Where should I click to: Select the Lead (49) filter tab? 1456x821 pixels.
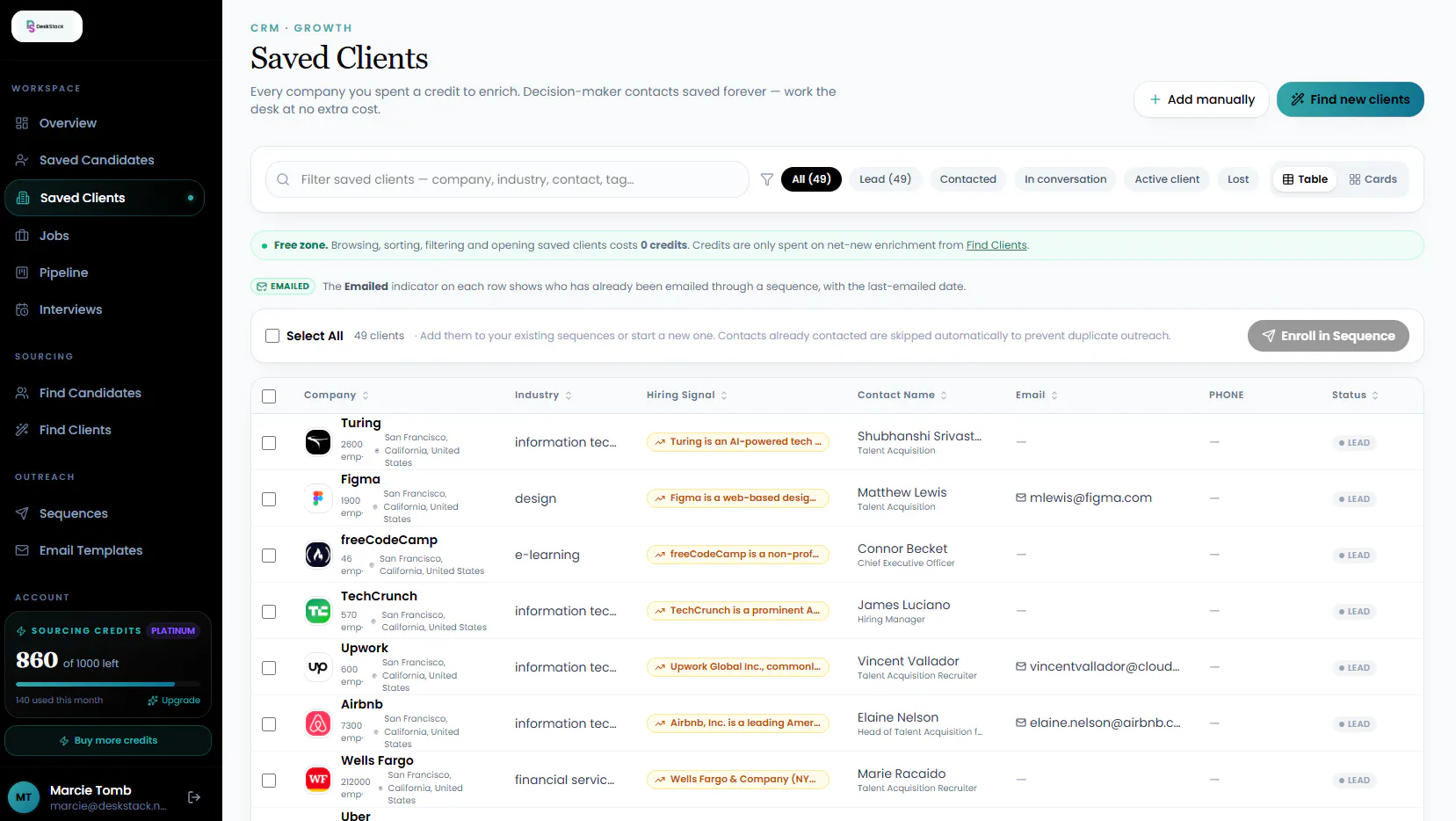[885, 179]
